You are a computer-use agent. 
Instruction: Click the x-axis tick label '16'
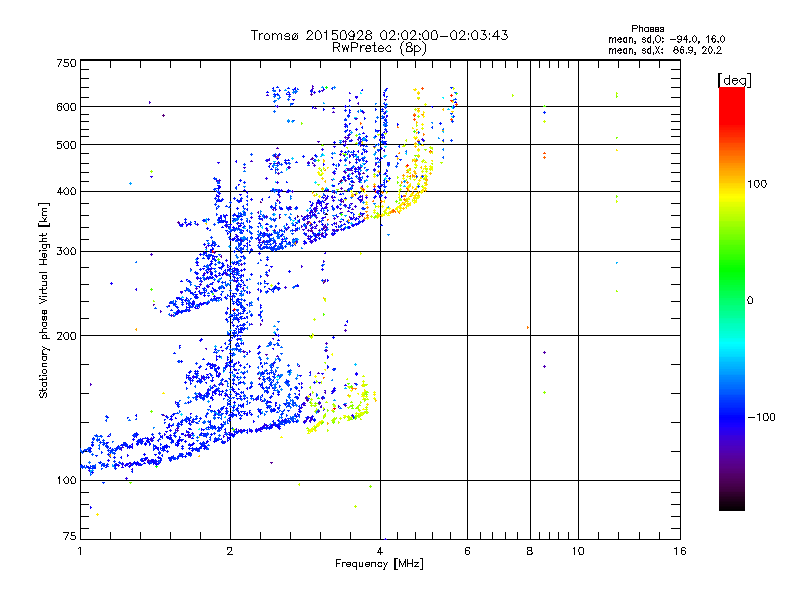680,551
